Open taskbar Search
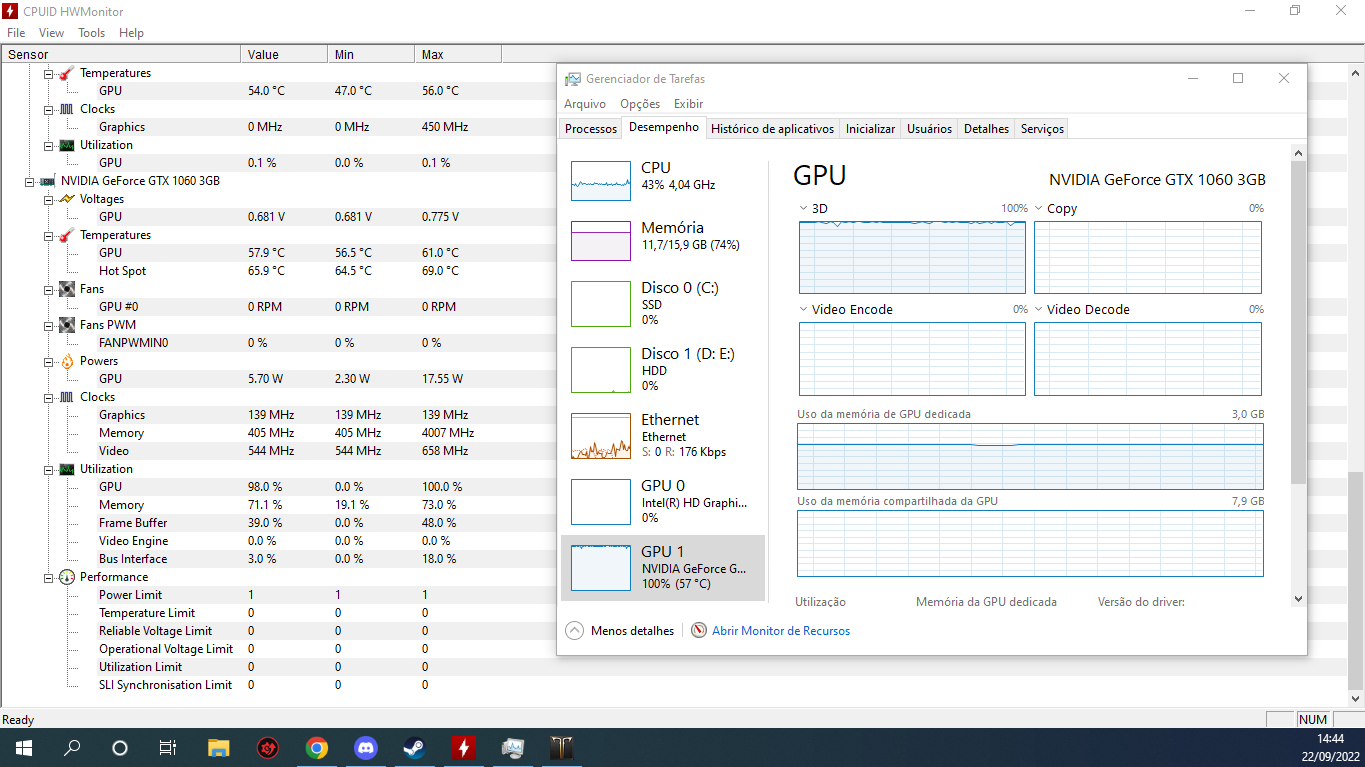The image size is (1365, 767). coord(72,747)
